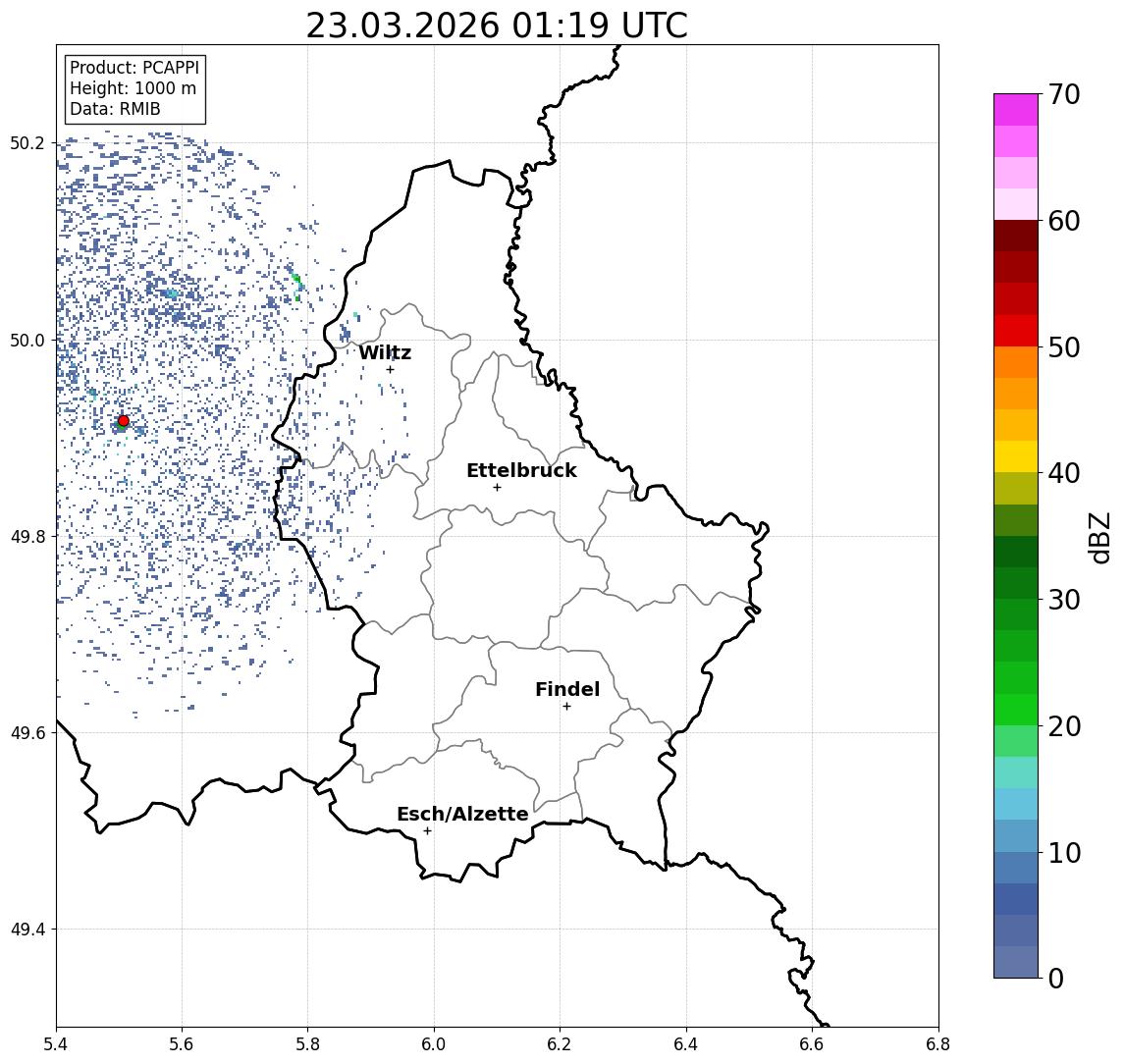Click the latitude tick label 49.8

pyautogui.click(x=27, y=536)
